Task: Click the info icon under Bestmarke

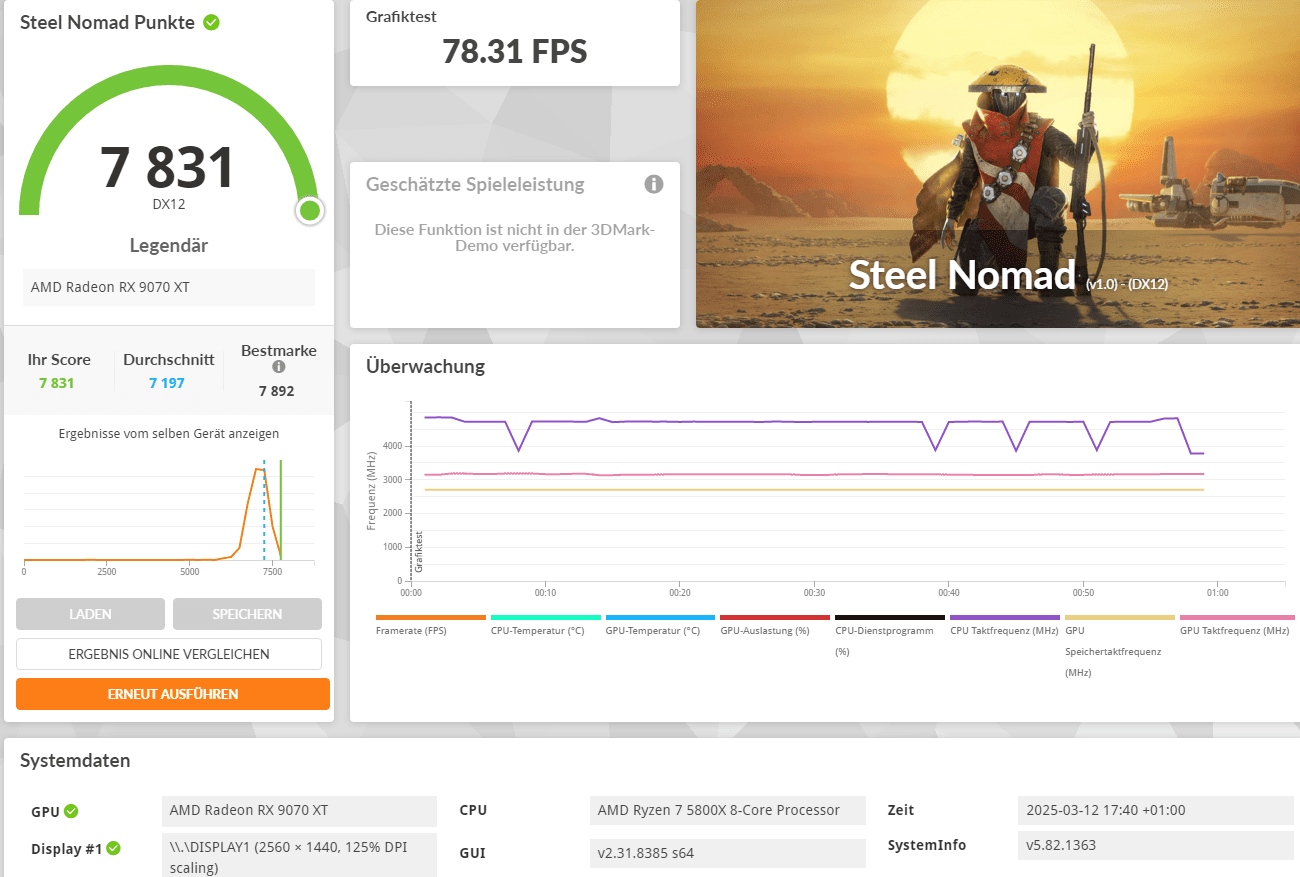Action: click(x=279, y=367)
